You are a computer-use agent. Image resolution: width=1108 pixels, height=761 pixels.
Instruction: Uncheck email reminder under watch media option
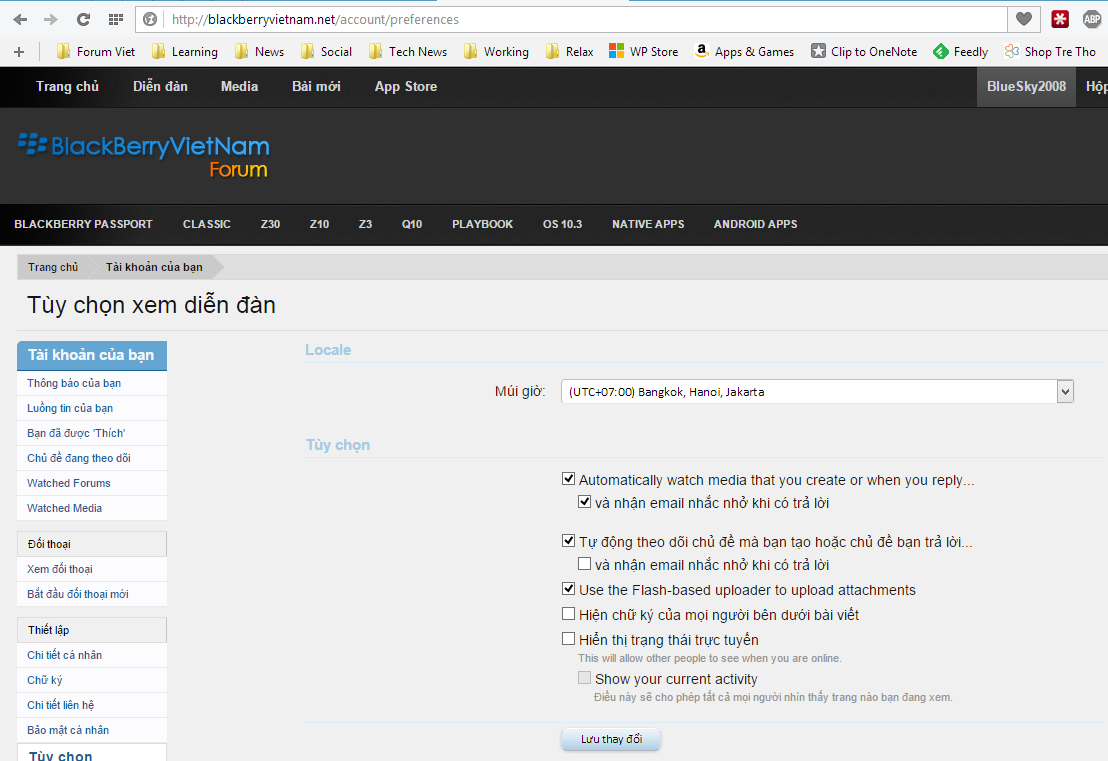[x=584, y=502]
